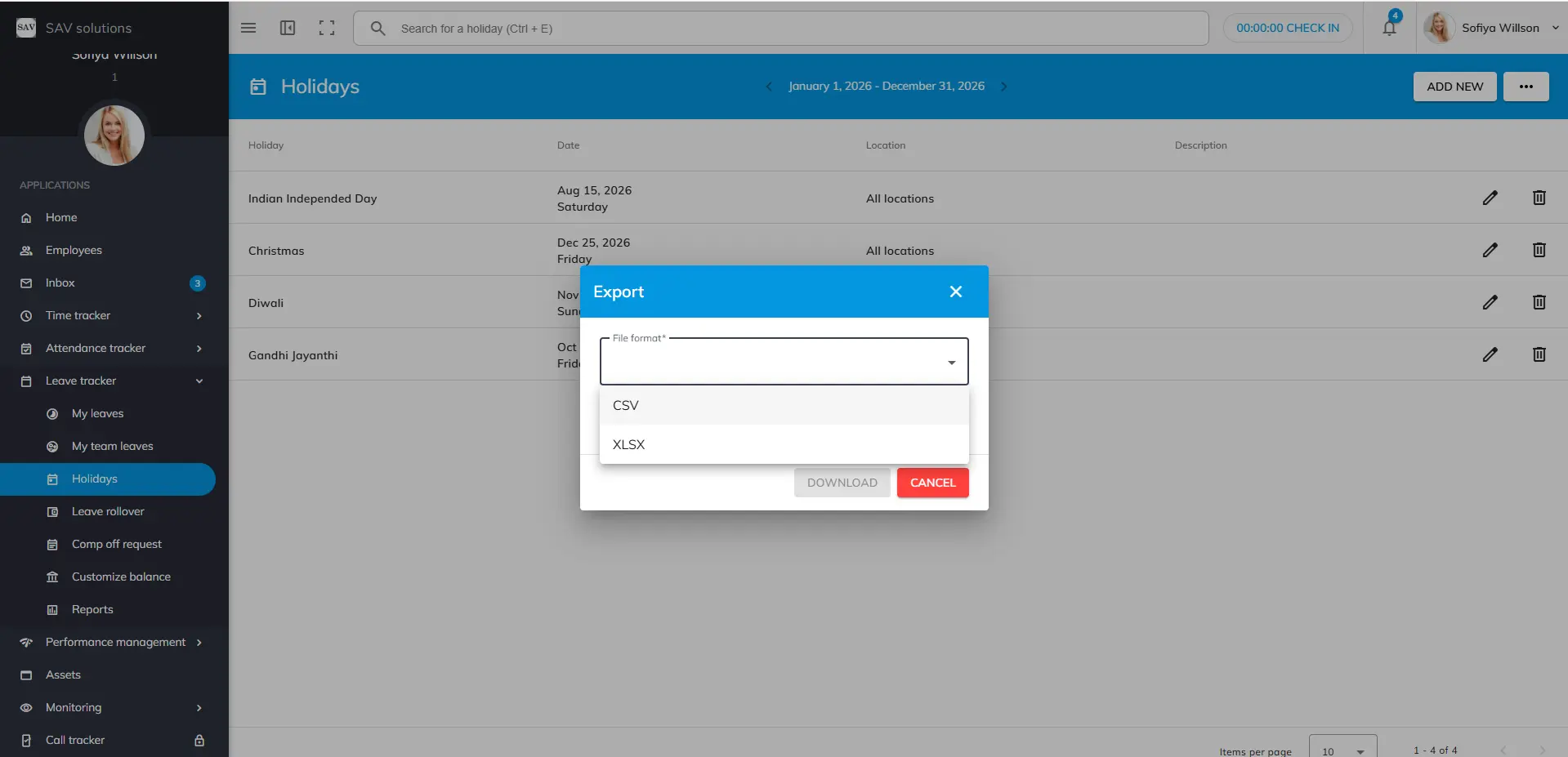This screenshot has width=1568, height=757.
Task: Edit the Diwali holiday row
Action: point(1490,302)
